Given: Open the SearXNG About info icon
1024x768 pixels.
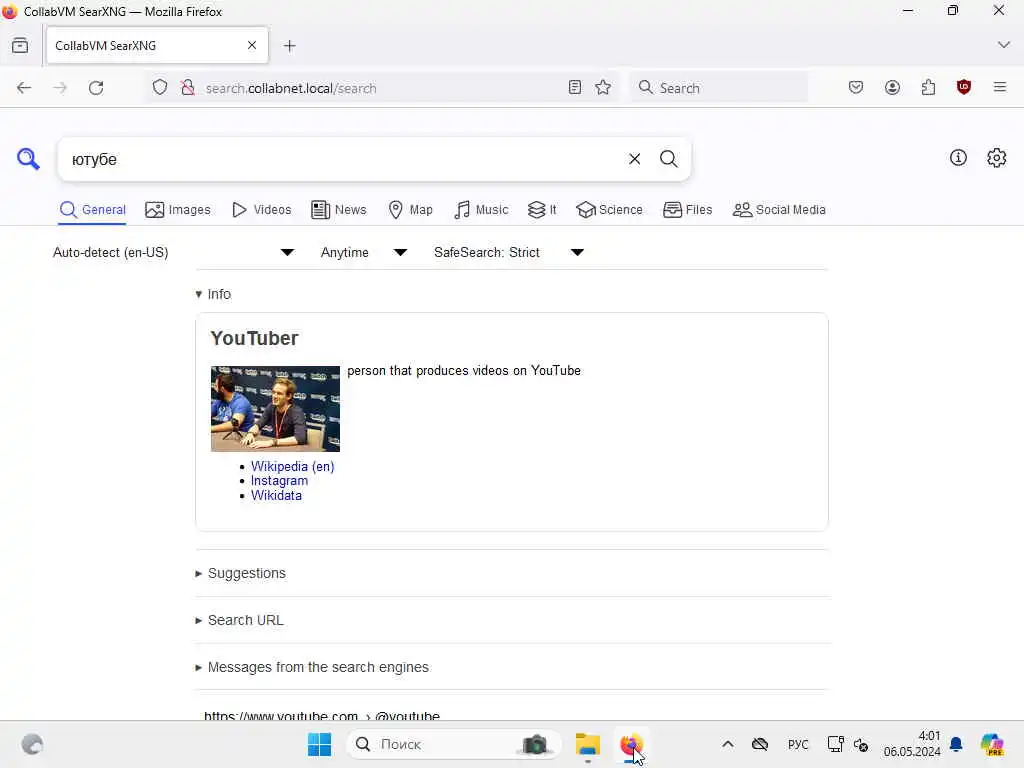Looking at the screenshot, I should coord(957,157).
